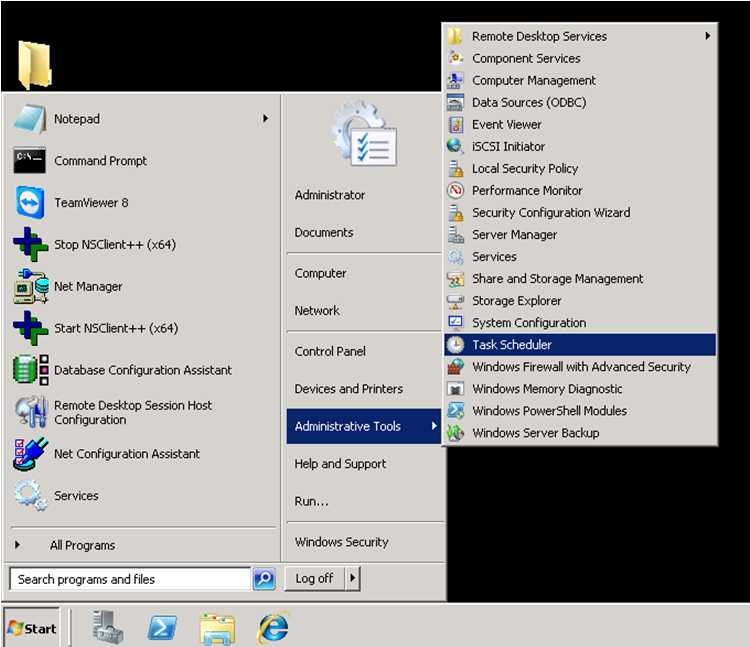Click the Computer Management icon
This screenshot has height=647, width=750.
(455, 80)
